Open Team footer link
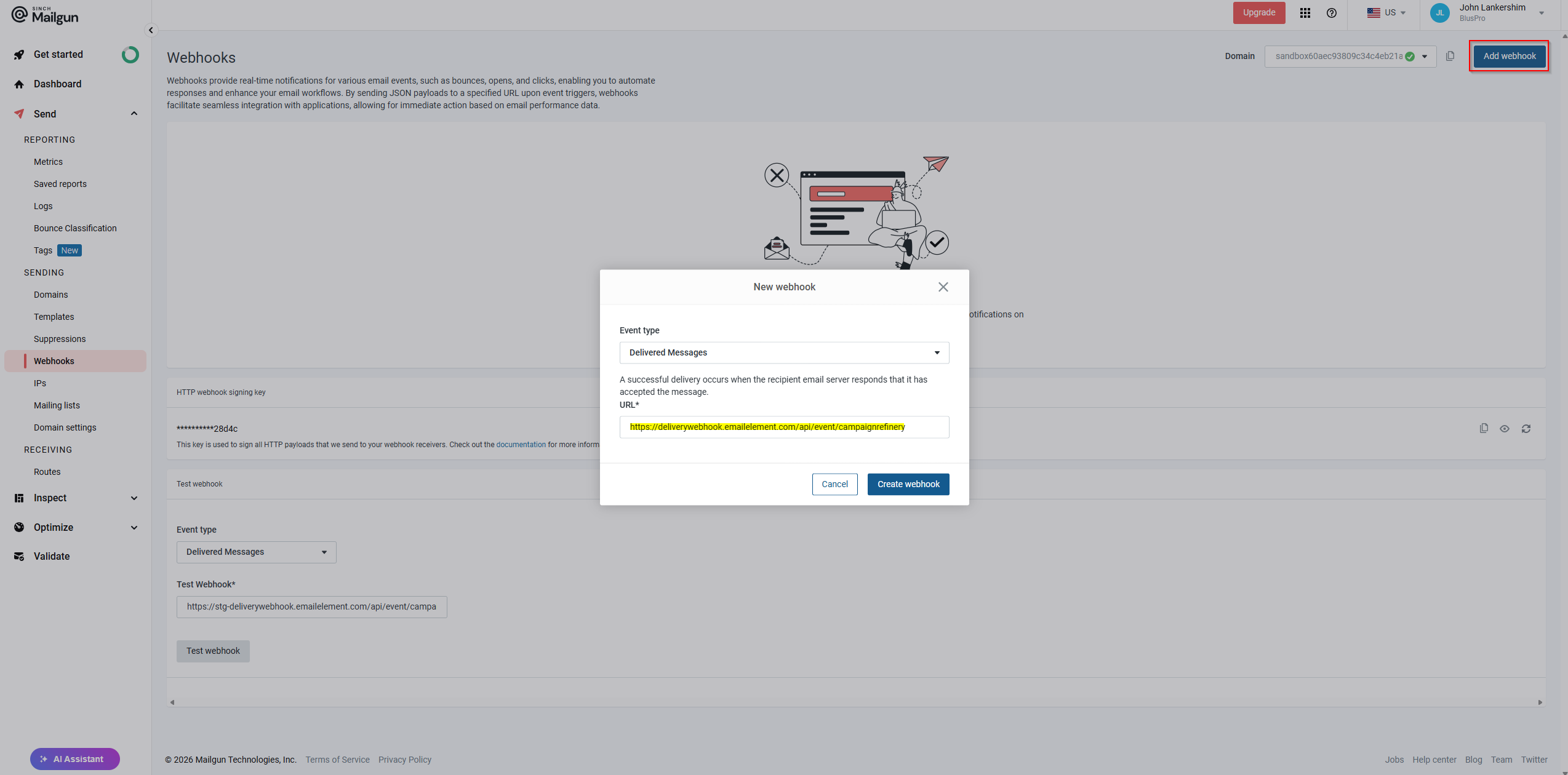 pos(1501,760)
